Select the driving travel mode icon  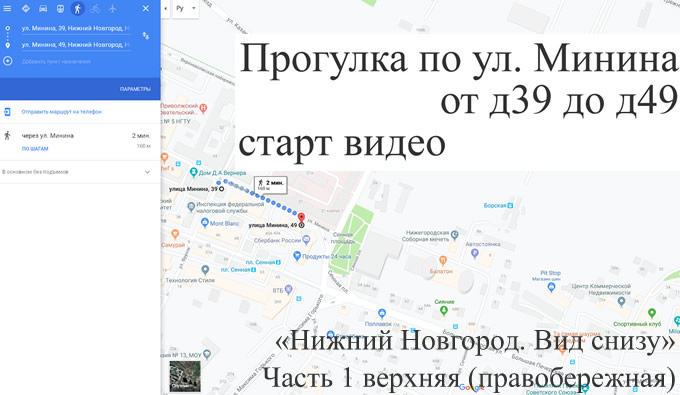[43, 8]
